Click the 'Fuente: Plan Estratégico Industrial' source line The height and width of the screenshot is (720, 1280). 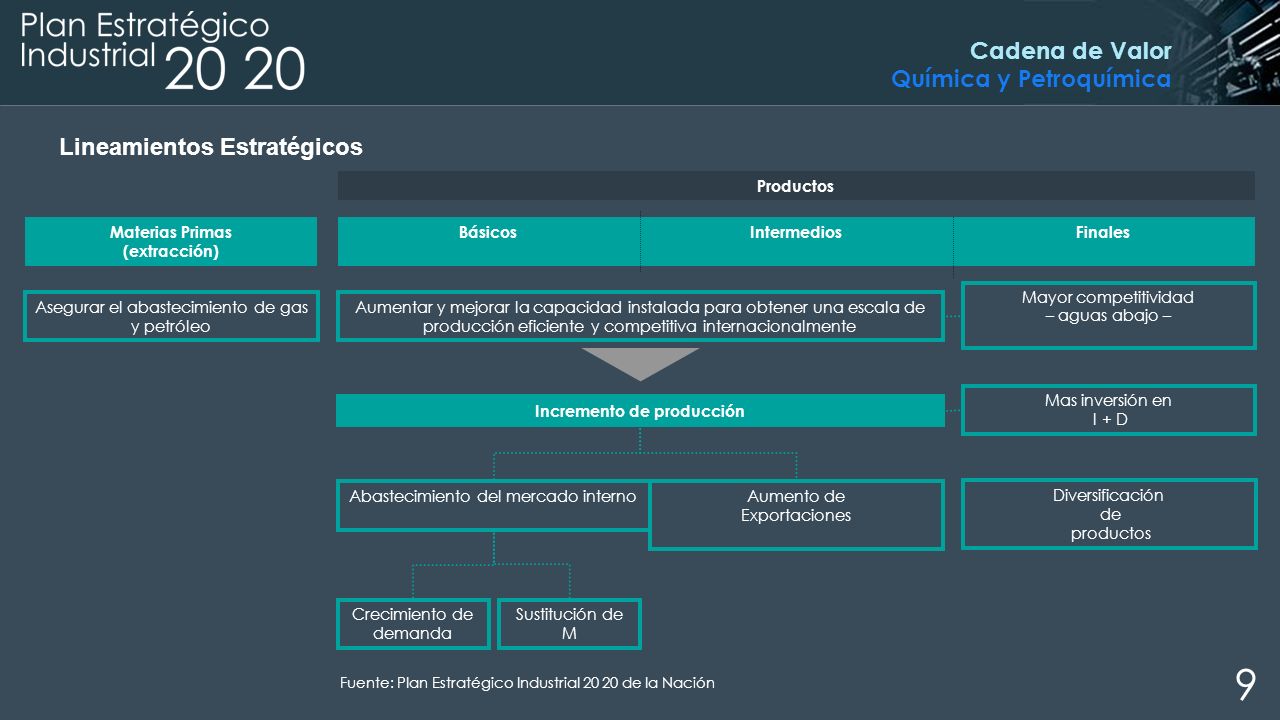[x=528, y=683]
